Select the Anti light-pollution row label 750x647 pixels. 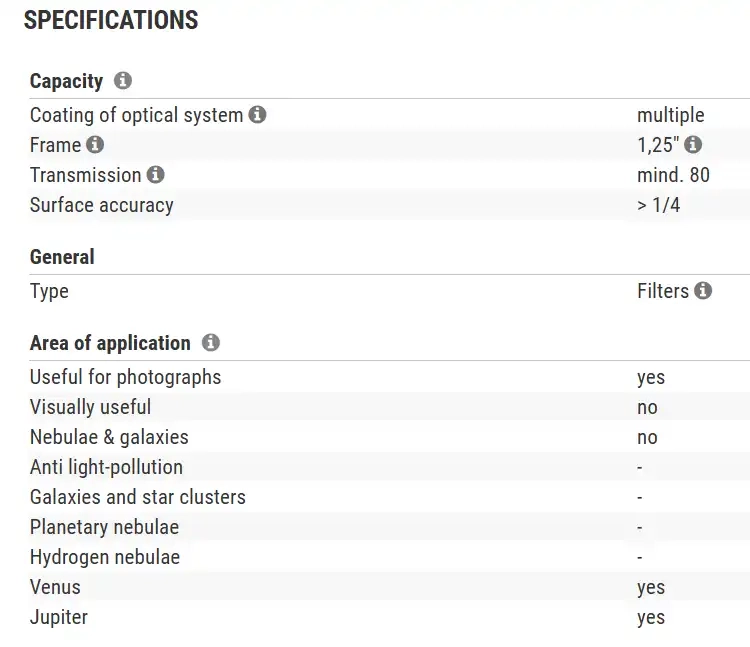(106, 467)
